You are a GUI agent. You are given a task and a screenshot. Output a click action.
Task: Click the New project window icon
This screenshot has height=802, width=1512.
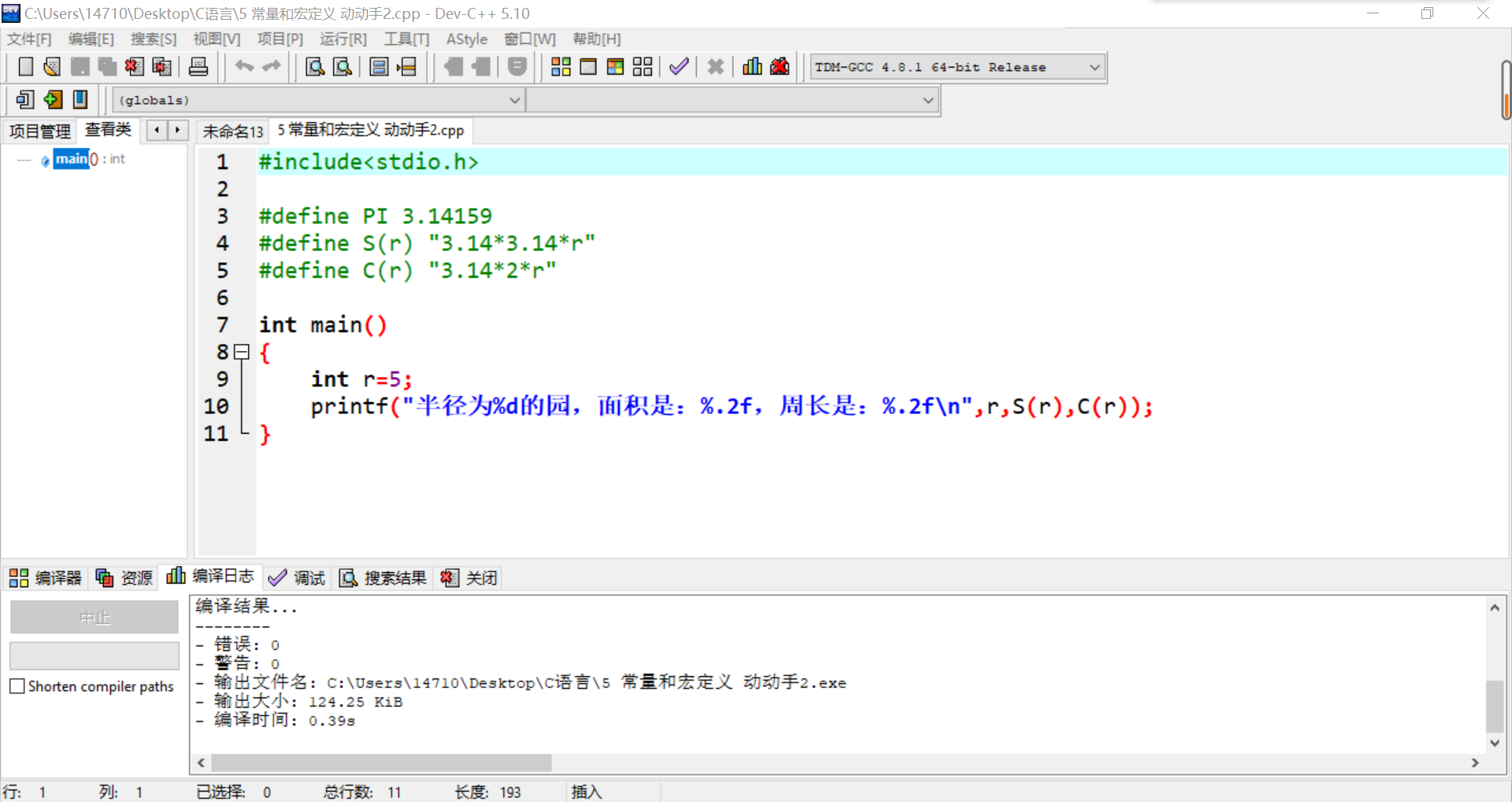click(x=25, y=99)
